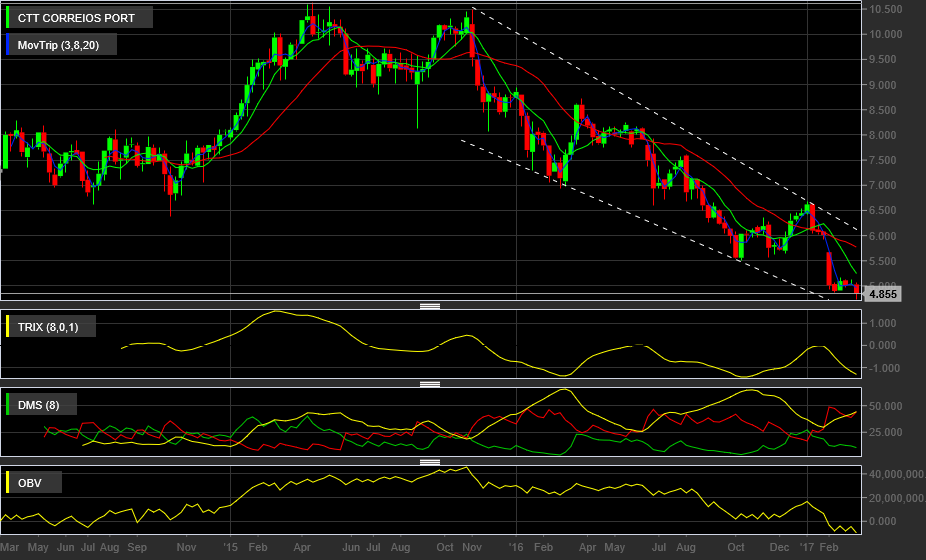This screenshot has height=560, width=926.
Task: Select the '16 year marker on time axis
Action: tap(516, 547)
